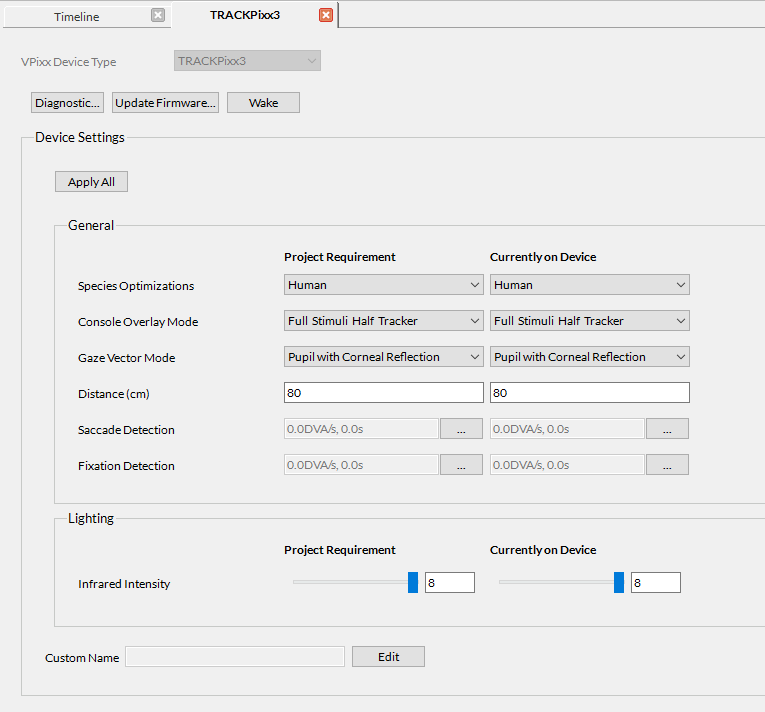Viewport: 765px width, 712px height.
Task: Click the Edit button beside Custom Name
Action: [x=388, y=657]
